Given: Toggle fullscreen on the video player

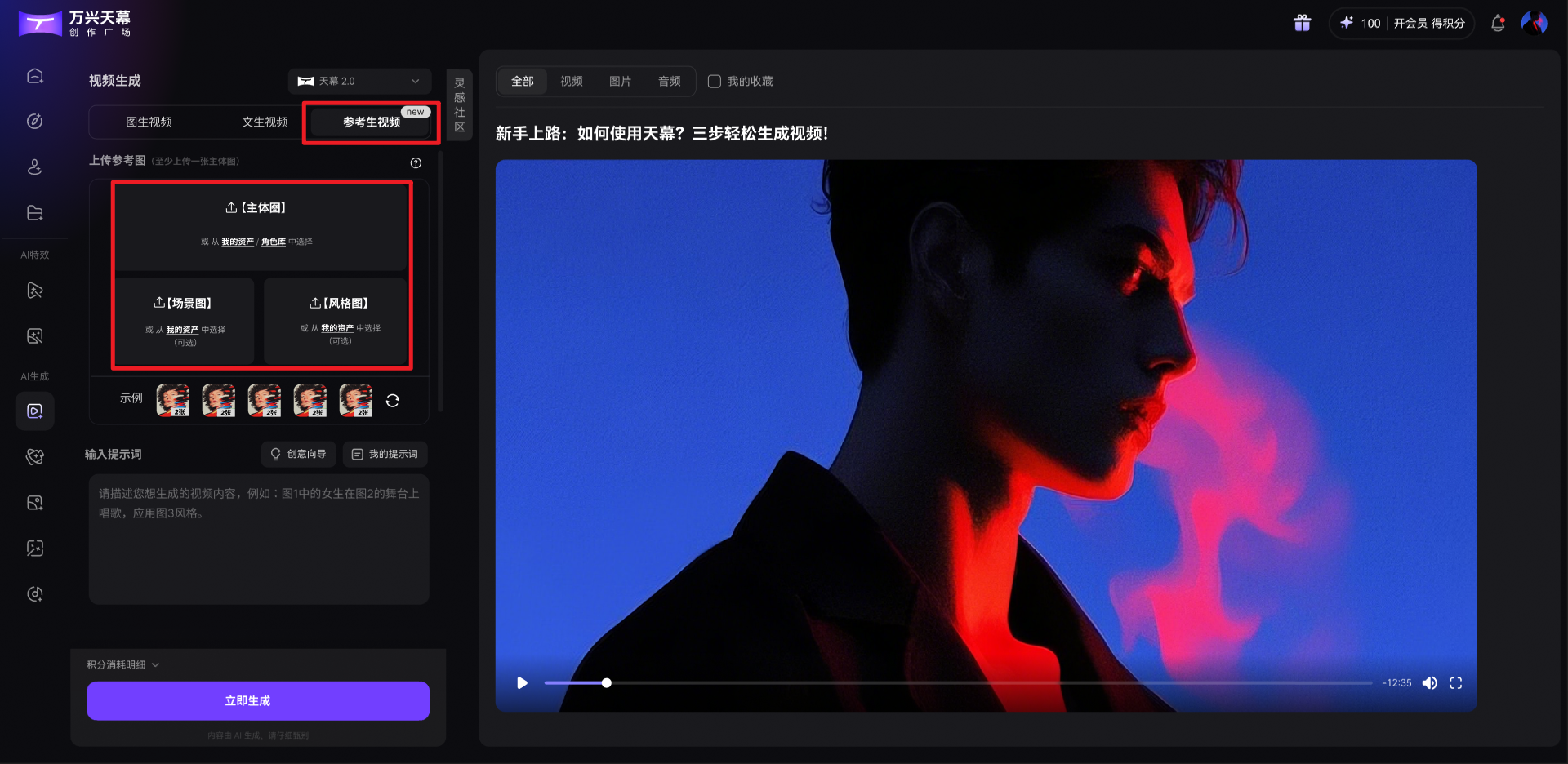Looking at the screenshot, I should coord(1456,682).
